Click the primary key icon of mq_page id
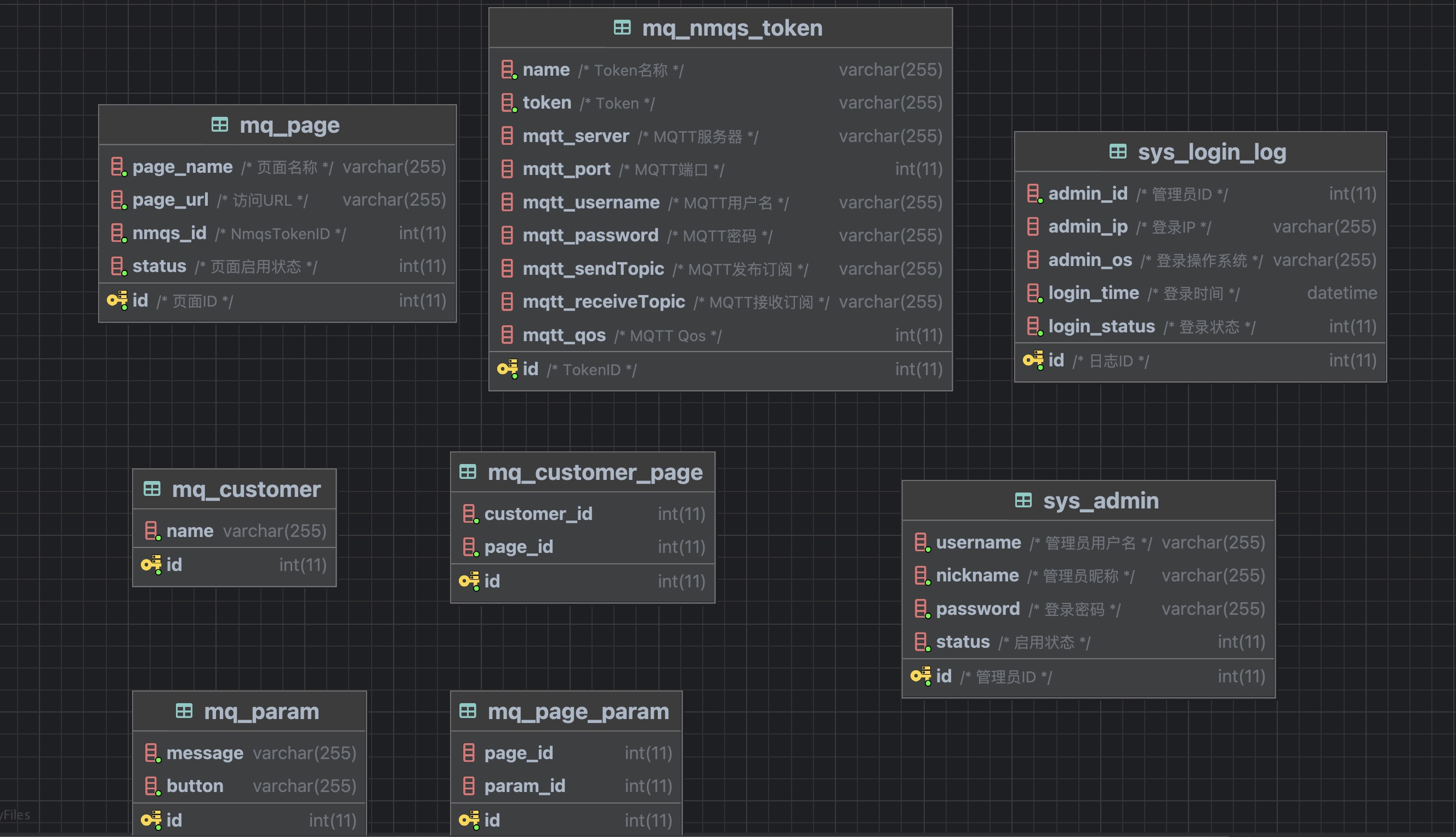Viewport: 1456px width, 837px height. pyautogui.click(x=117, y=300)
